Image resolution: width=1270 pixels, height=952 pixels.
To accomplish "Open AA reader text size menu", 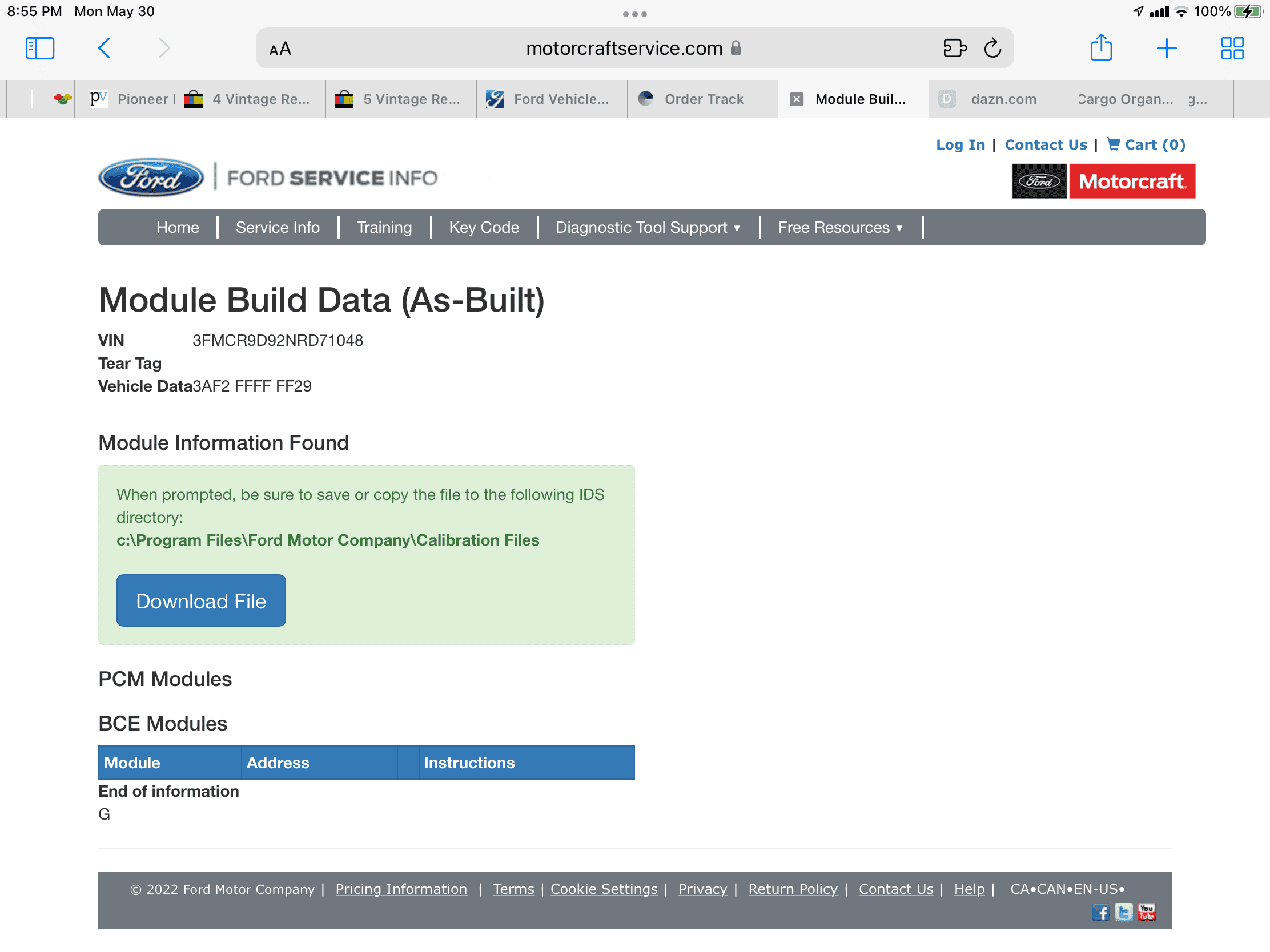I will [280, 49].
